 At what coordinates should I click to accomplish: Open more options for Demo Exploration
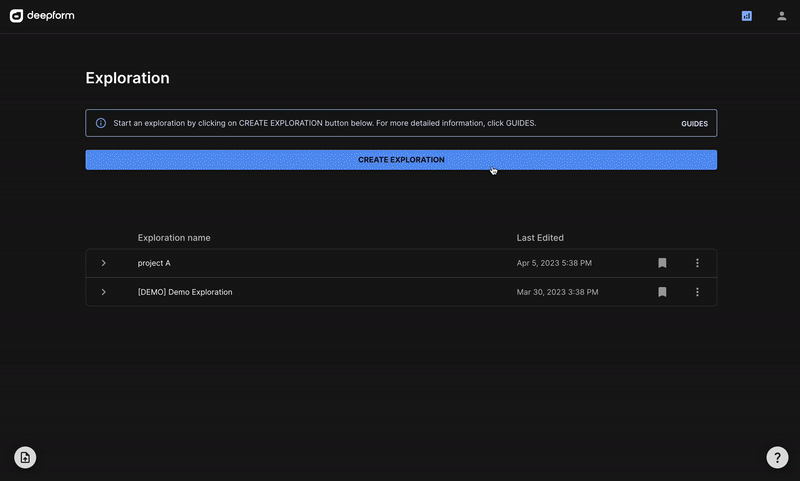tap(697, 292)
